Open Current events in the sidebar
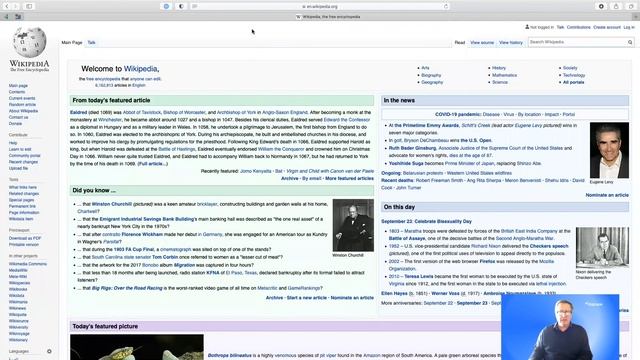The image size is (640, 360). 22,98
